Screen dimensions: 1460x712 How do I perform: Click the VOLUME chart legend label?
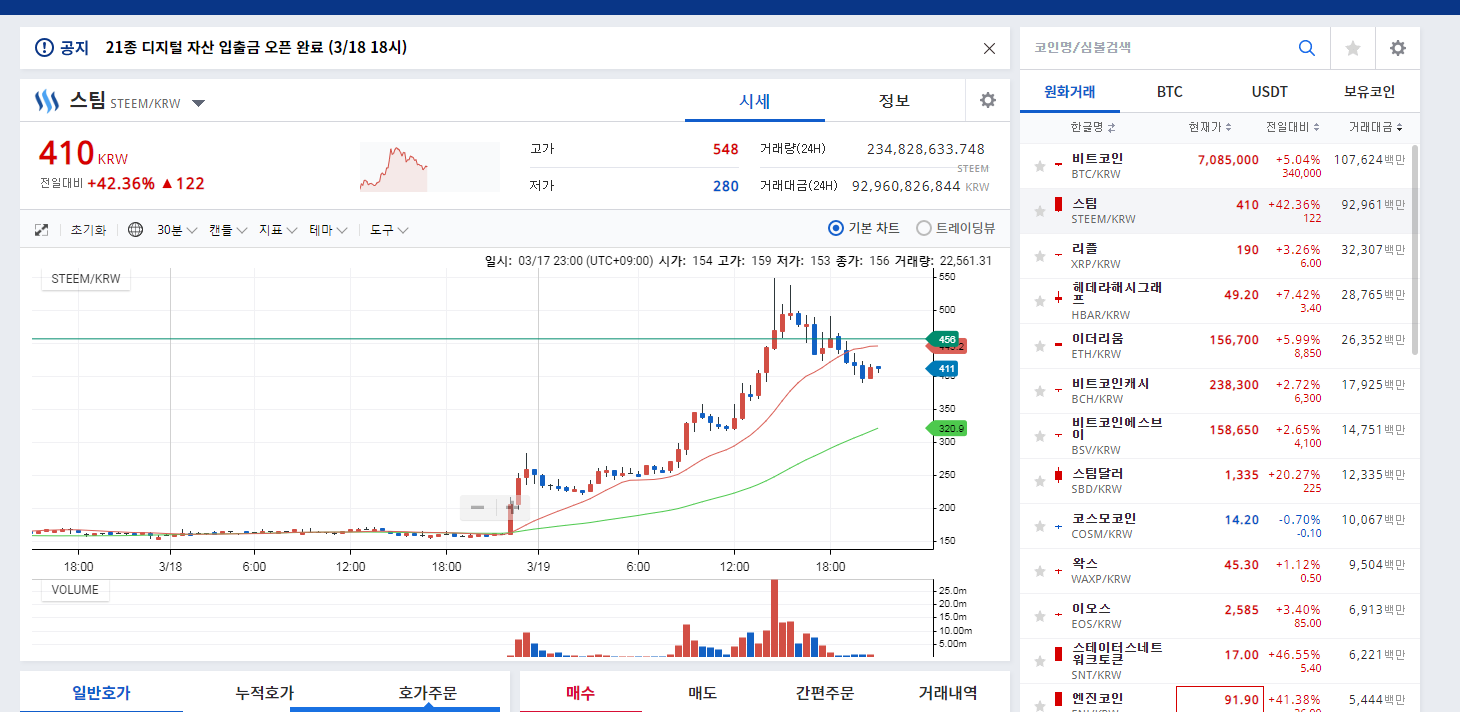coord(75,590)
